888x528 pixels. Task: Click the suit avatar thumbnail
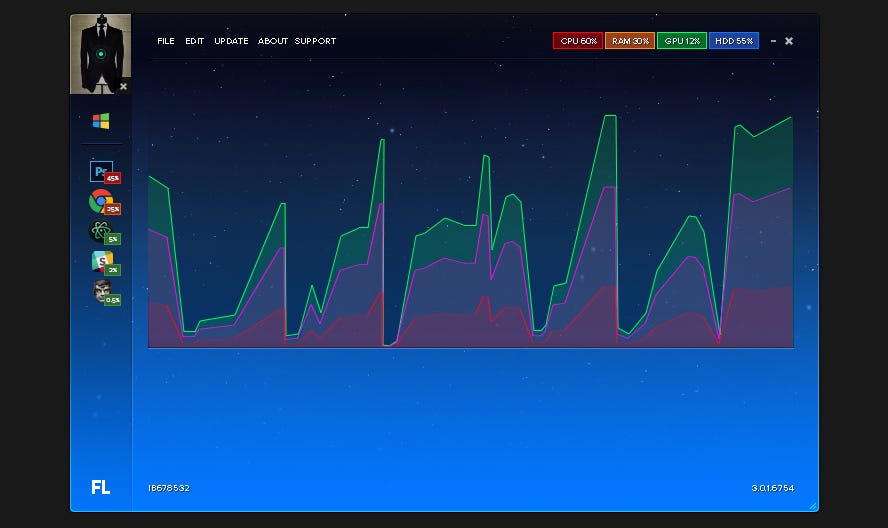(x=100, y=54)
